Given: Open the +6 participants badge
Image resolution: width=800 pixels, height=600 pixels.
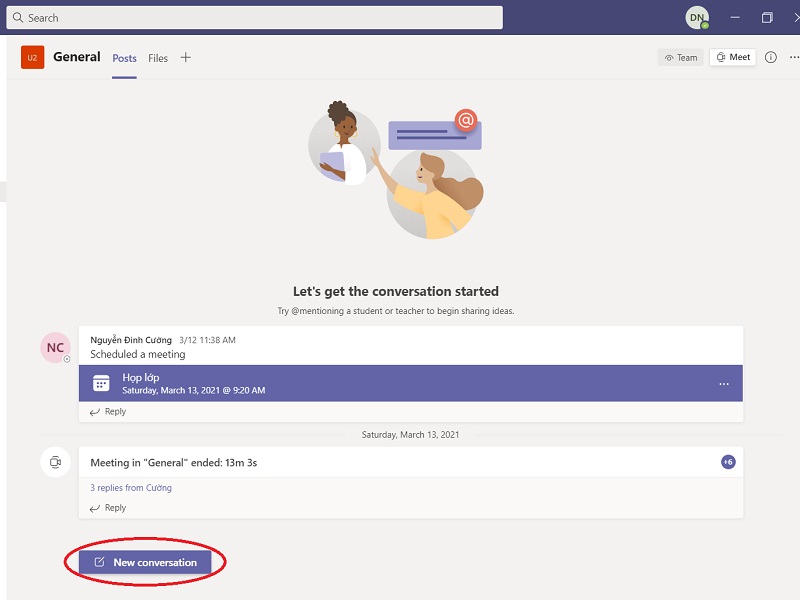Looking at the screenshot, I should point(728,462).
